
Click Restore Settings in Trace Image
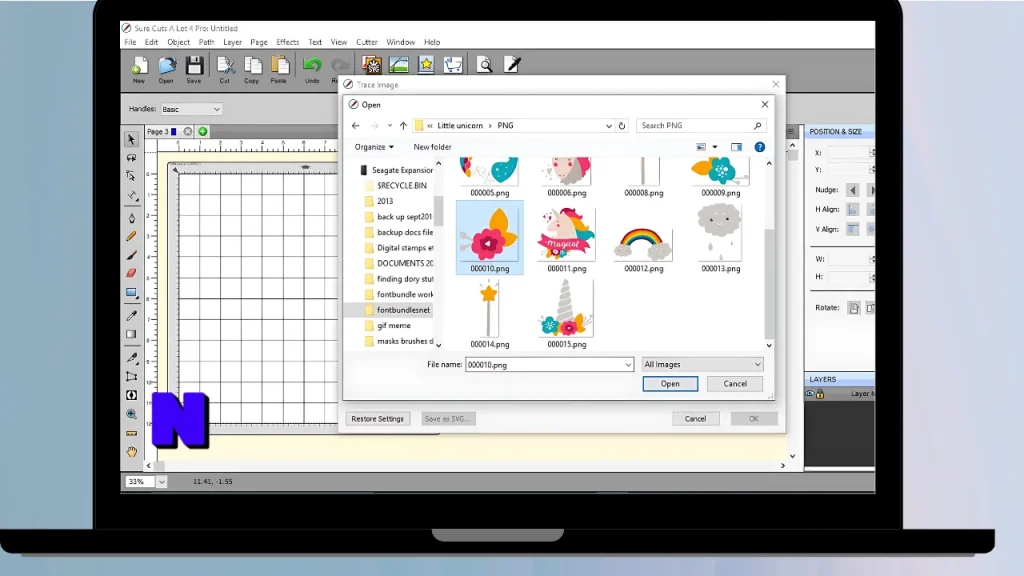point(377,419)
